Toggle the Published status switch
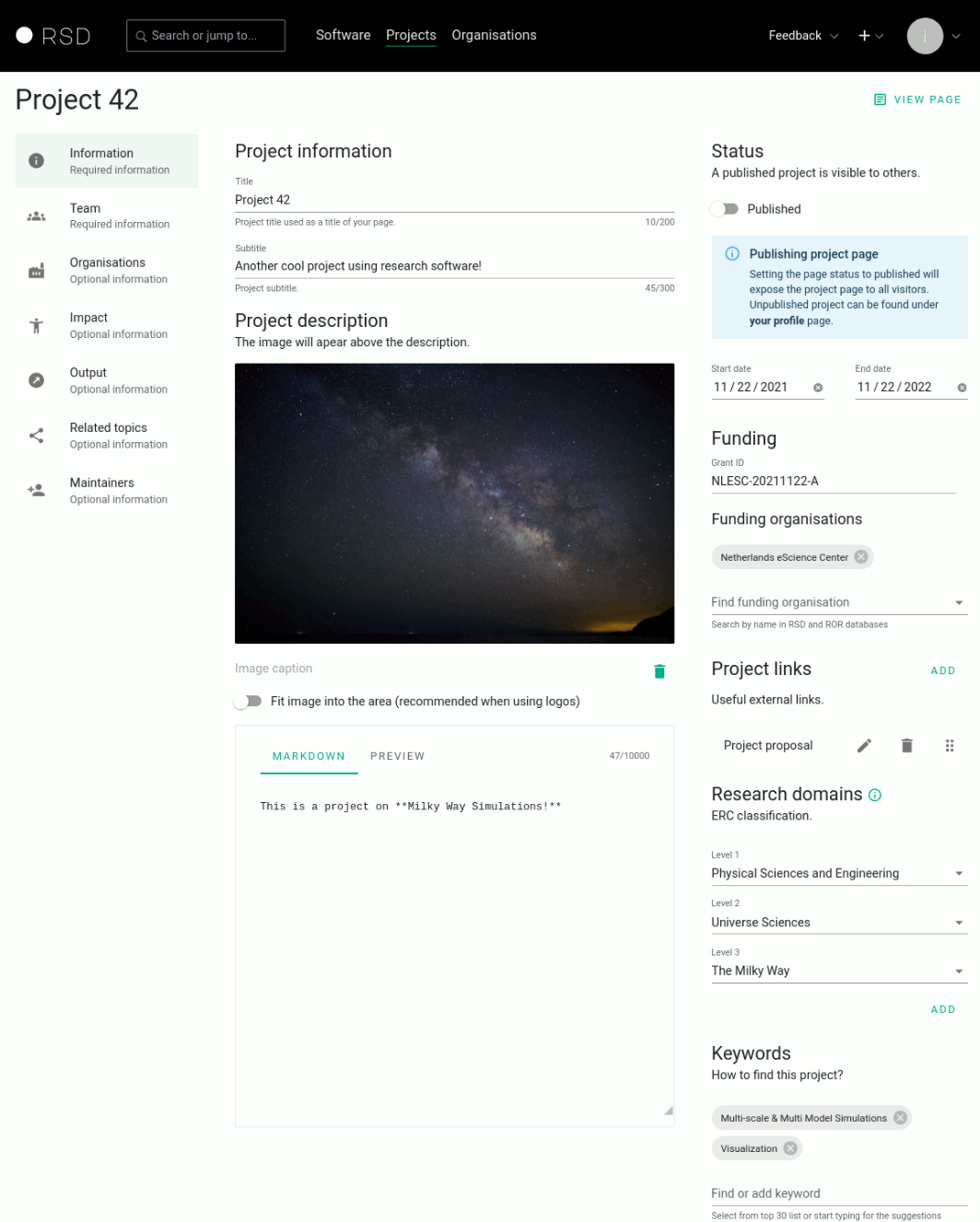This screenshot has width=980, height=1222. pyautogui.click(x=725, y=209)
